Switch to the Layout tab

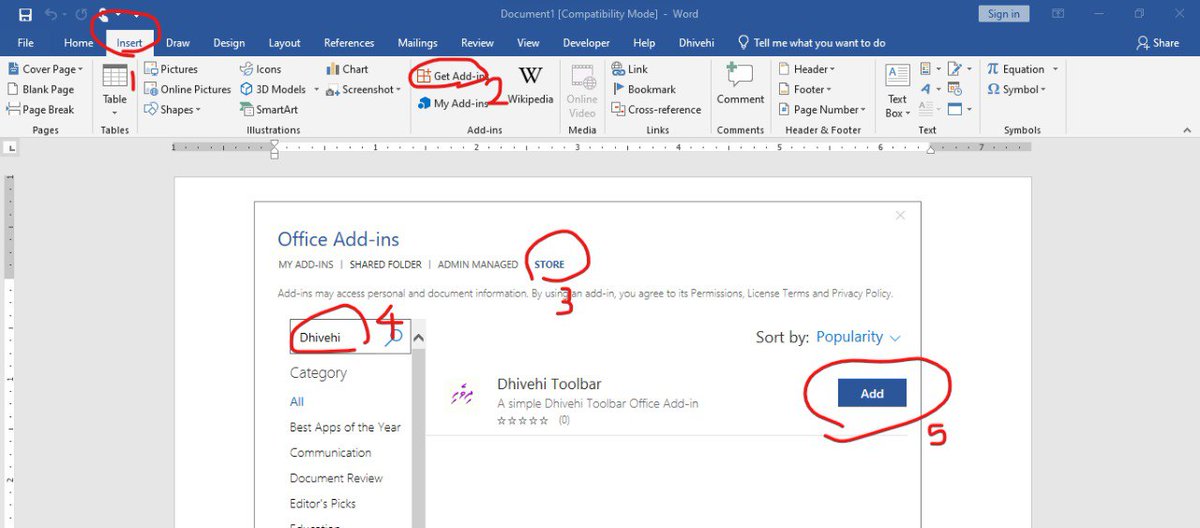(x=284, y=43)
